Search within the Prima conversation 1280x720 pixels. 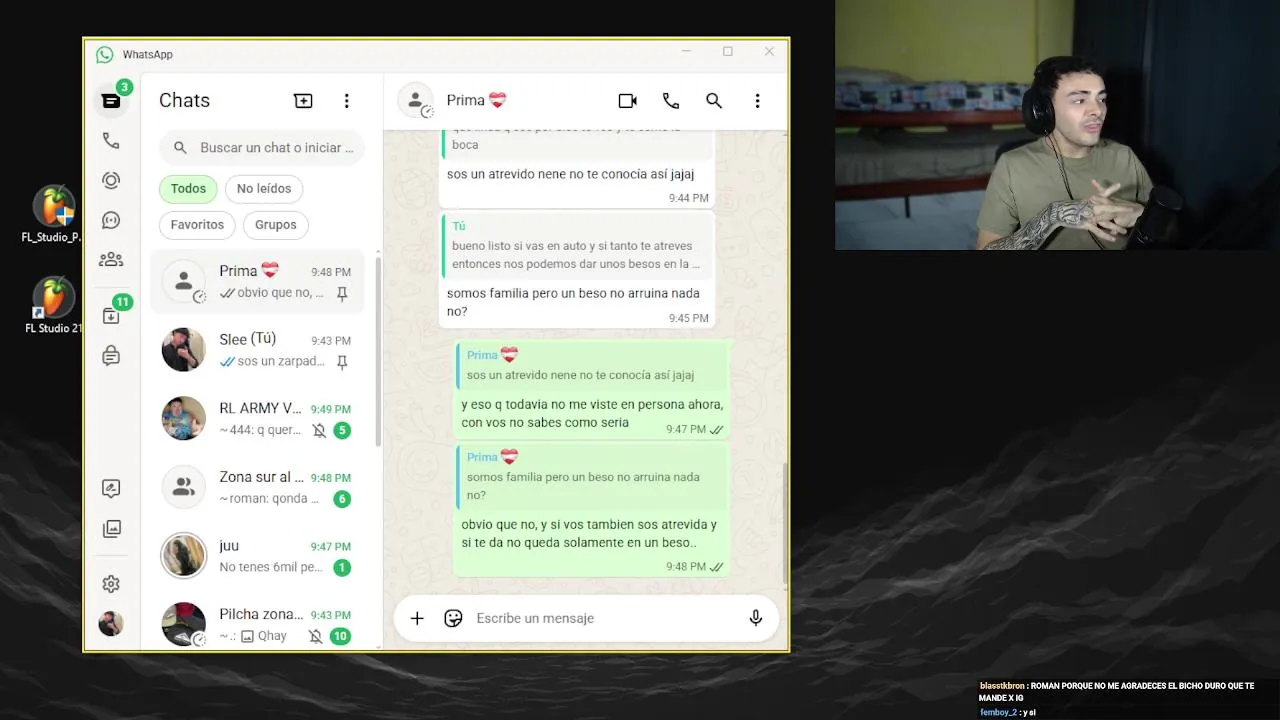[714, 101]
